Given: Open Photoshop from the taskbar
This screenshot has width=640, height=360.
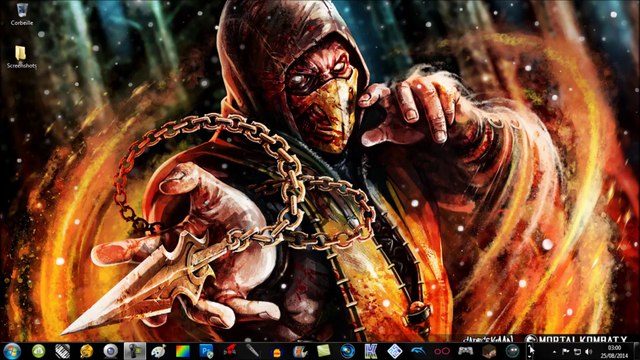Looking at the screenshot, I should [x=207, y=351].
